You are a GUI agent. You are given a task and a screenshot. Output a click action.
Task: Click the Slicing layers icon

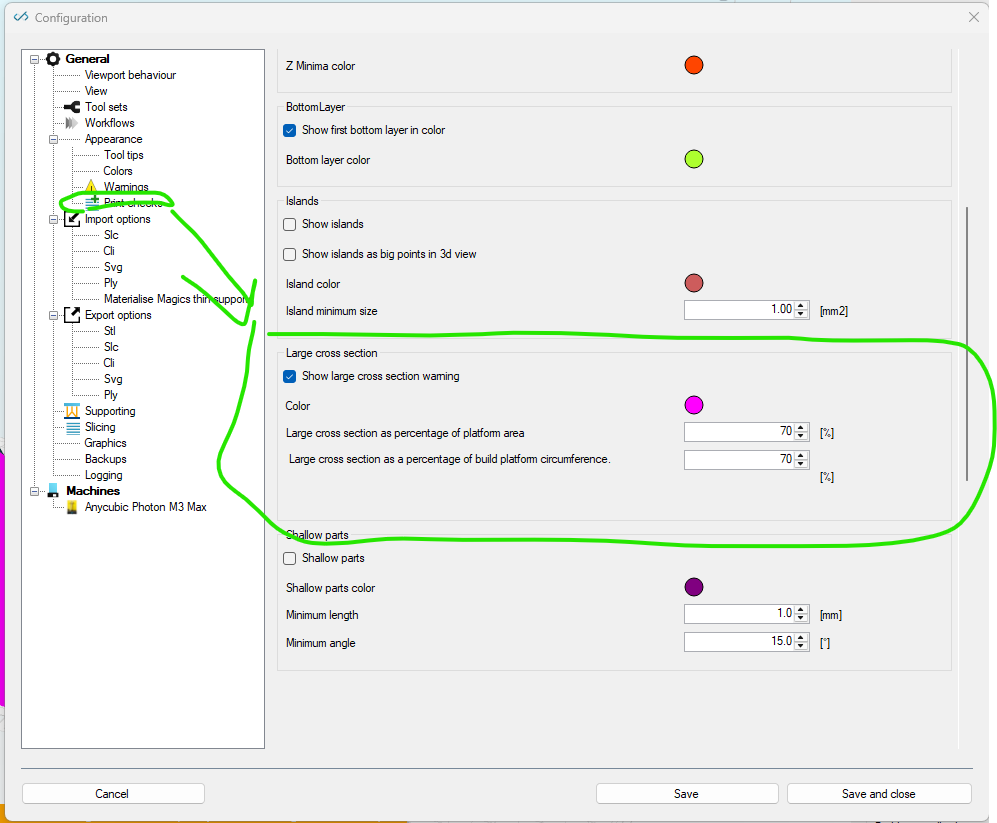point(71,427)
